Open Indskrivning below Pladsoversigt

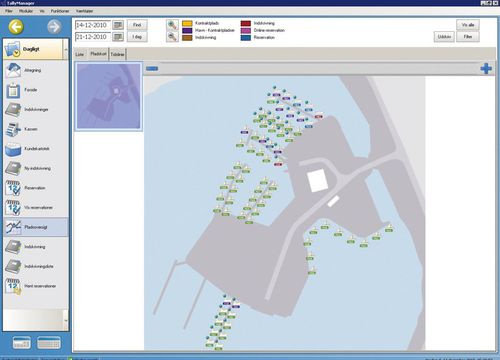(x=36, y=247)
